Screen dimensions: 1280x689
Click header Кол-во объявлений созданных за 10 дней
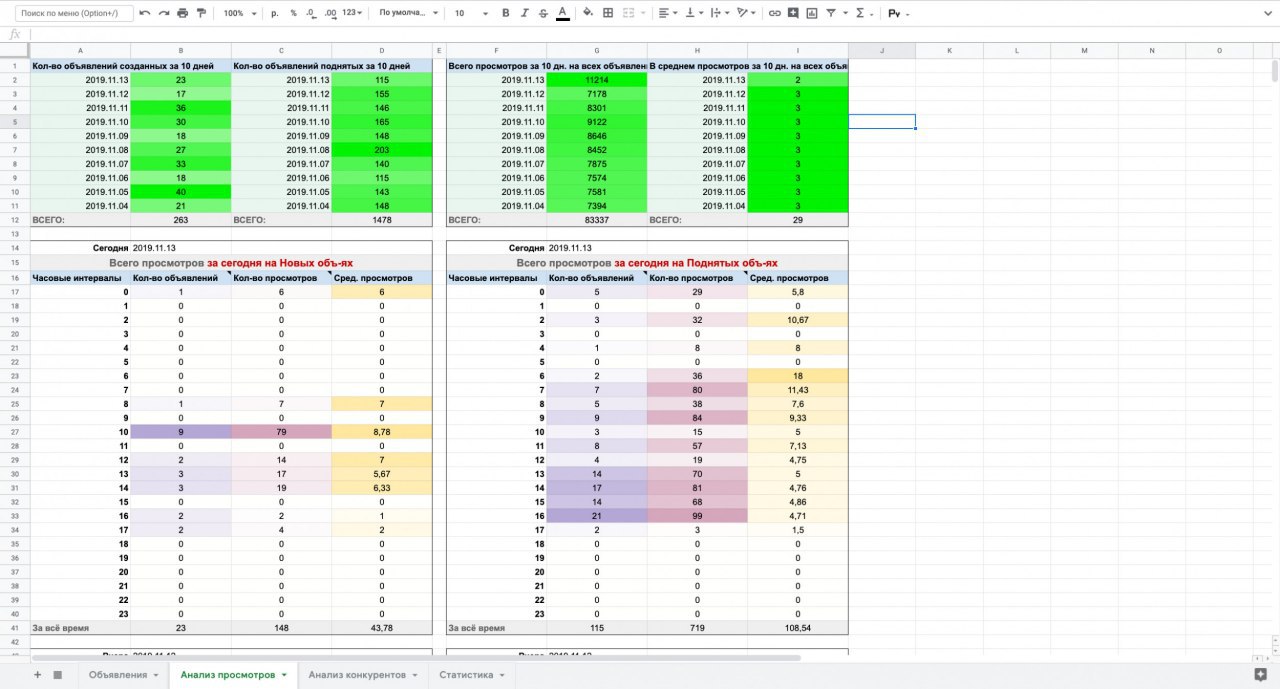coord(131,66)
